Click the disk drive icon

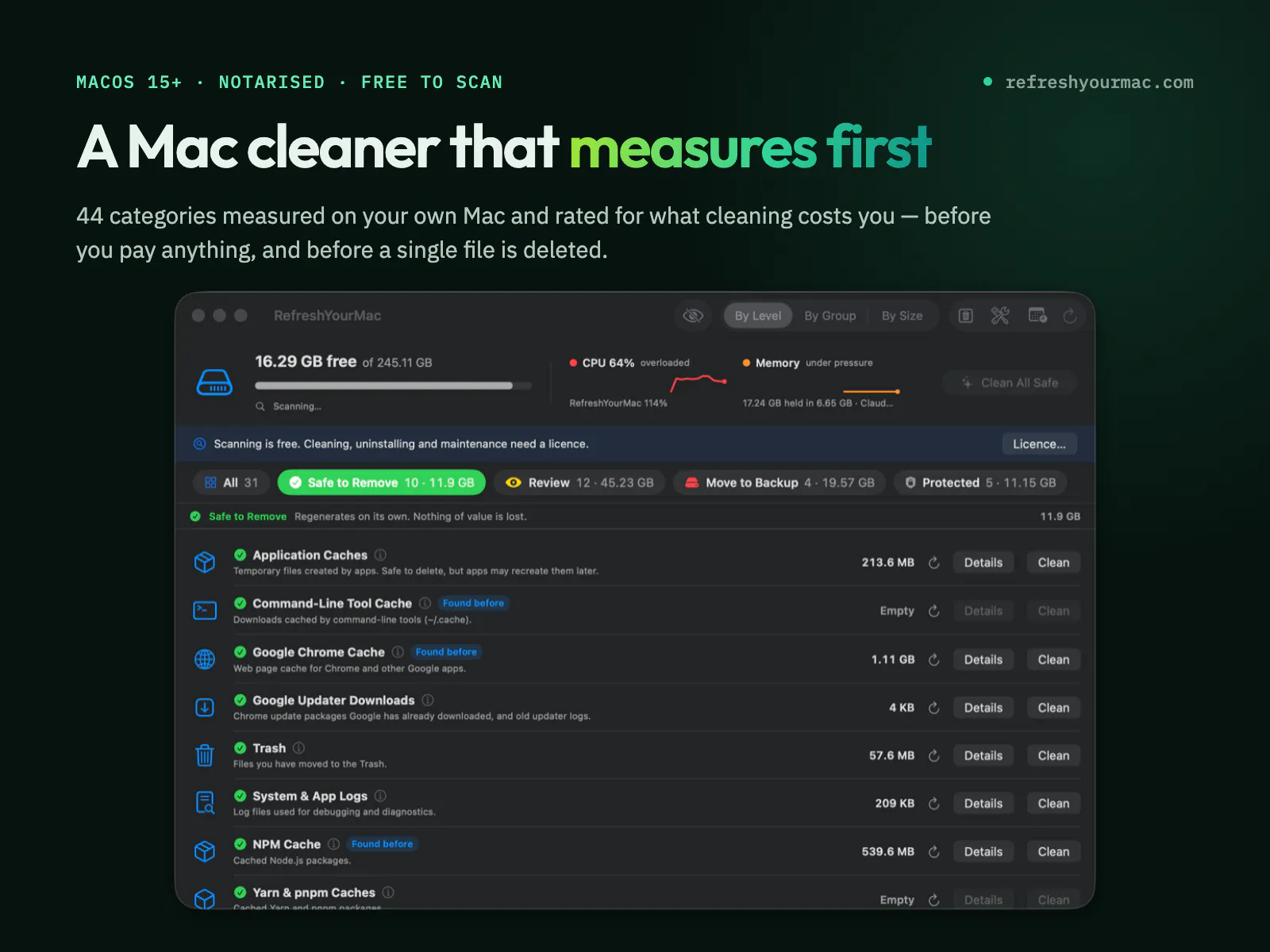(x=214, y=382)
